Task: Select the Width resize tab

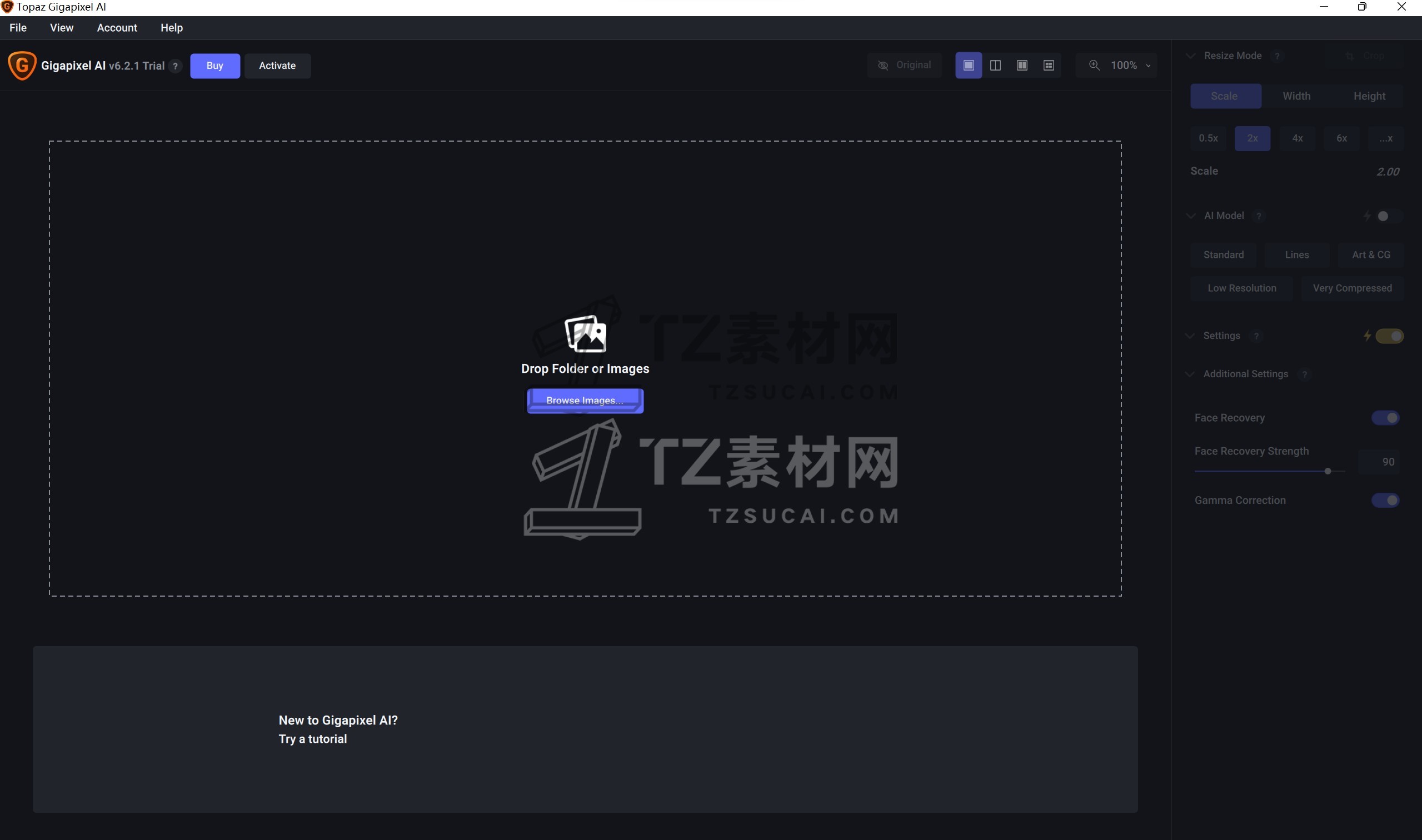Action: pyautogui.click(x=1296, y=96)
